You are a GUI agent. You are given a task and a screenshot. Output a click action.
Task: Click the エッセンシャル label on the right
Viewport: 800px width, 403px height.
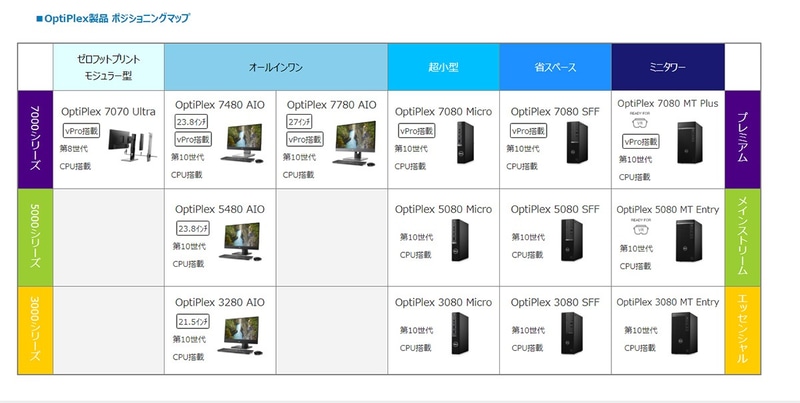coord(743,331)
